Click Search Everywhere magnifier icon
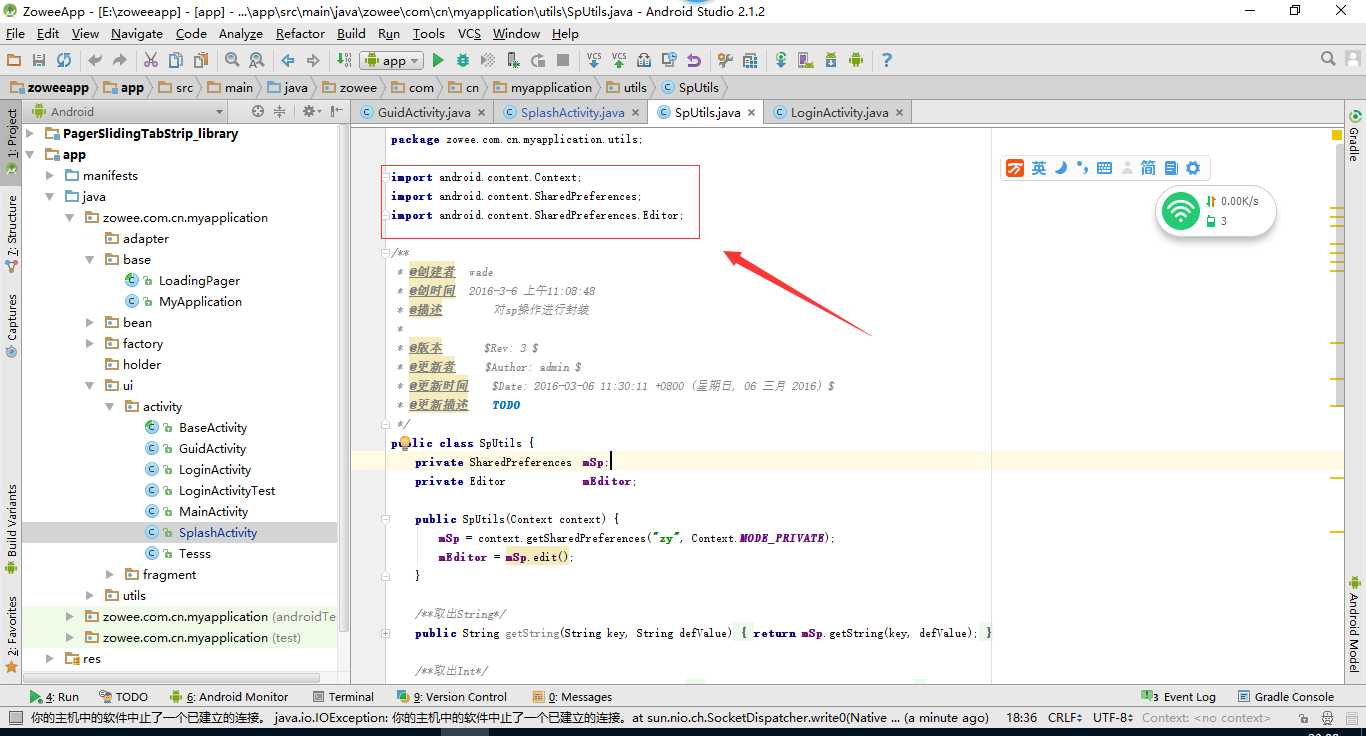 point(1328,59)
